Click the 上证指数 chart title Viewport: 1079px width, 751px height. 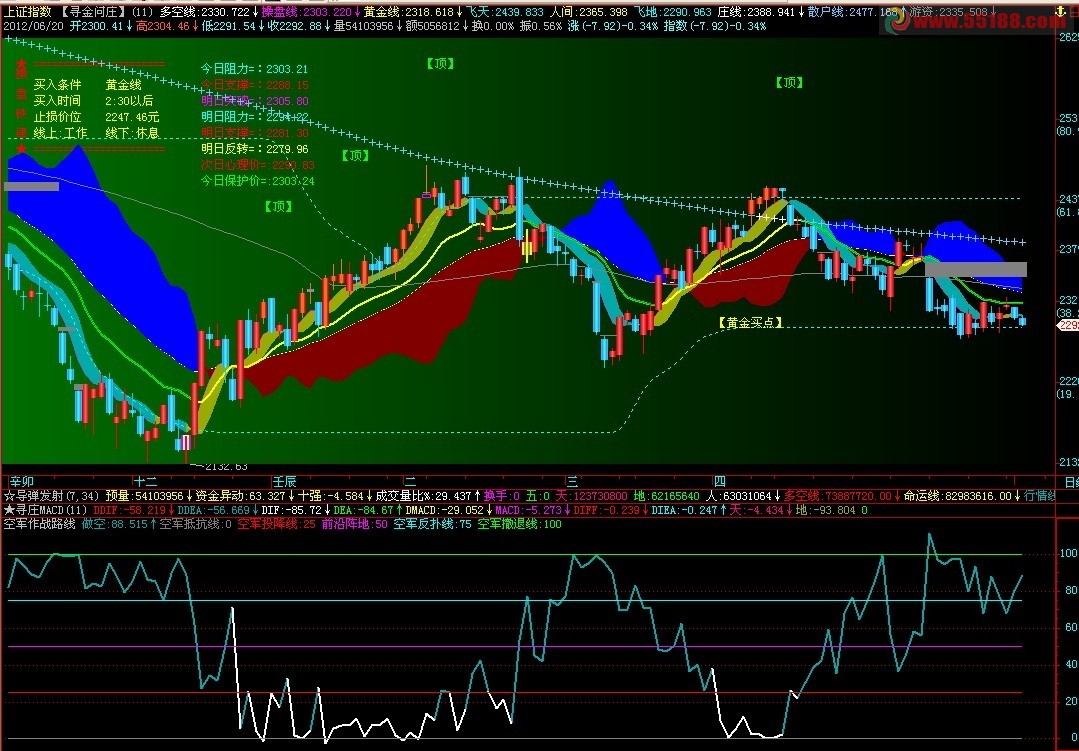coord(27,12)
